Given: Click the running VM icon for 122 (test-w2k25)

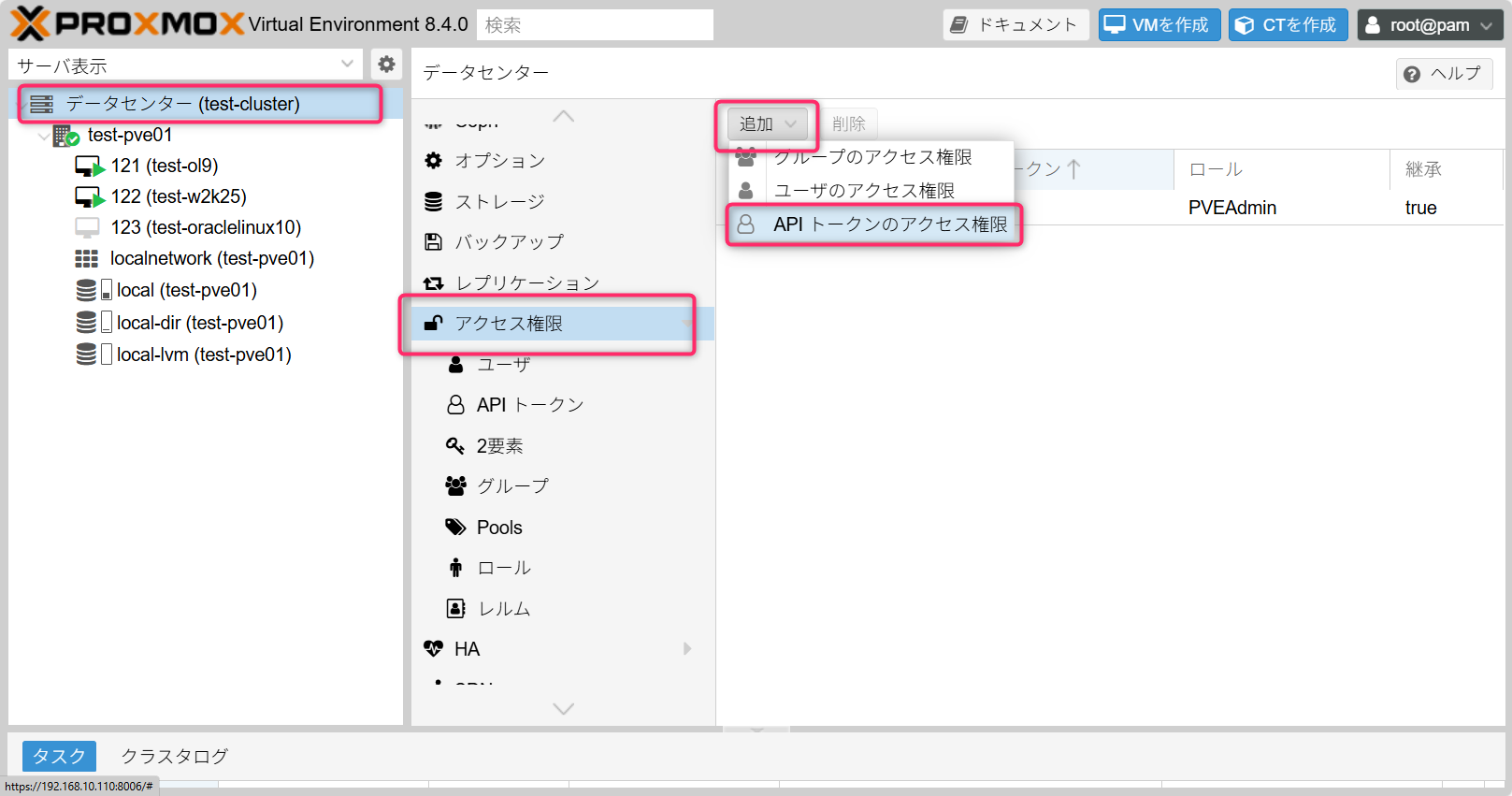Looking at the screenshot, I should pos(90,197).
